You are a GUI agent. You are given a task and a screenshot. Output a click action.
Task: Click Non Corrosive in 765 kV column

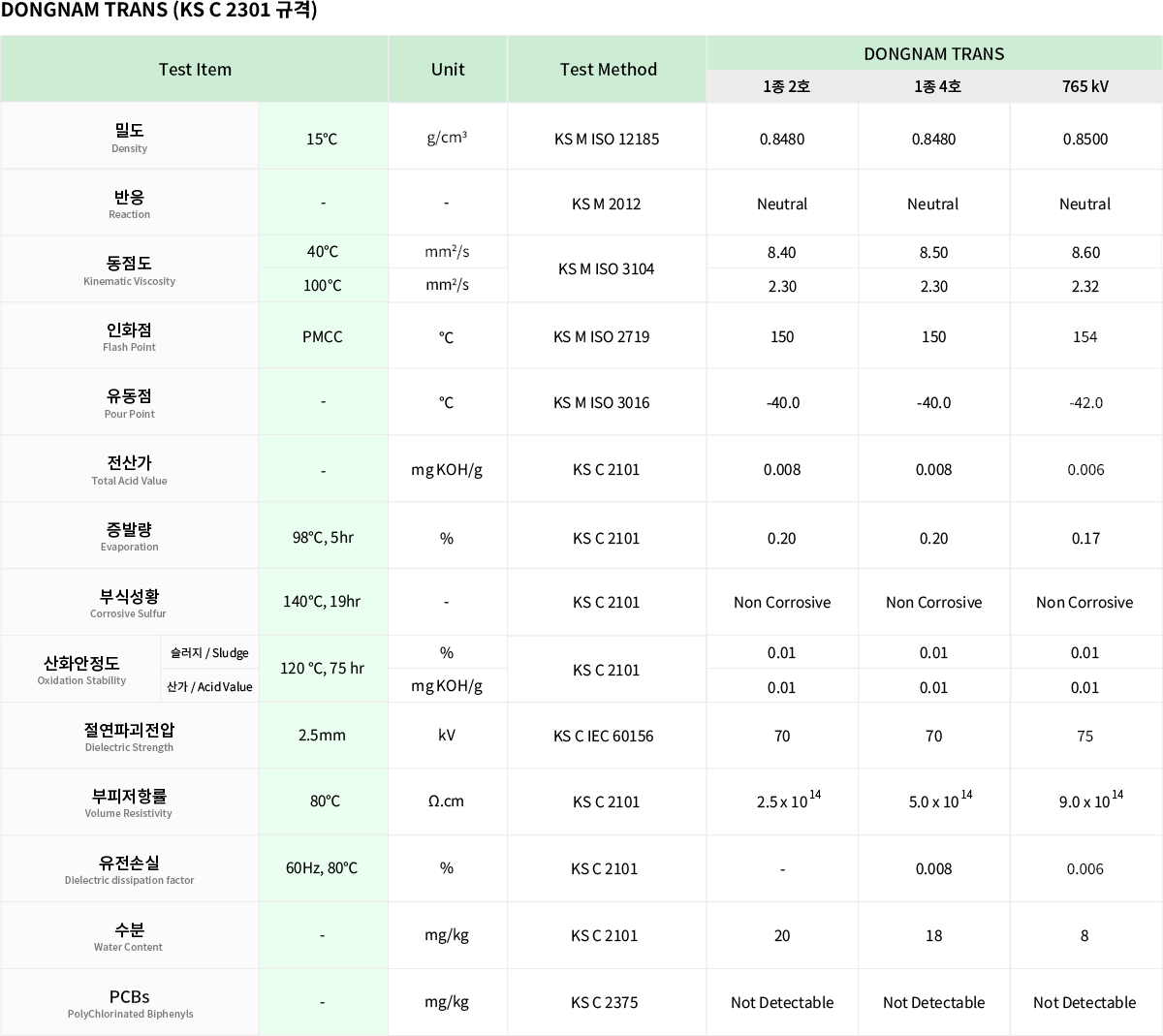pyautogui.click(x=1084, y=602)
